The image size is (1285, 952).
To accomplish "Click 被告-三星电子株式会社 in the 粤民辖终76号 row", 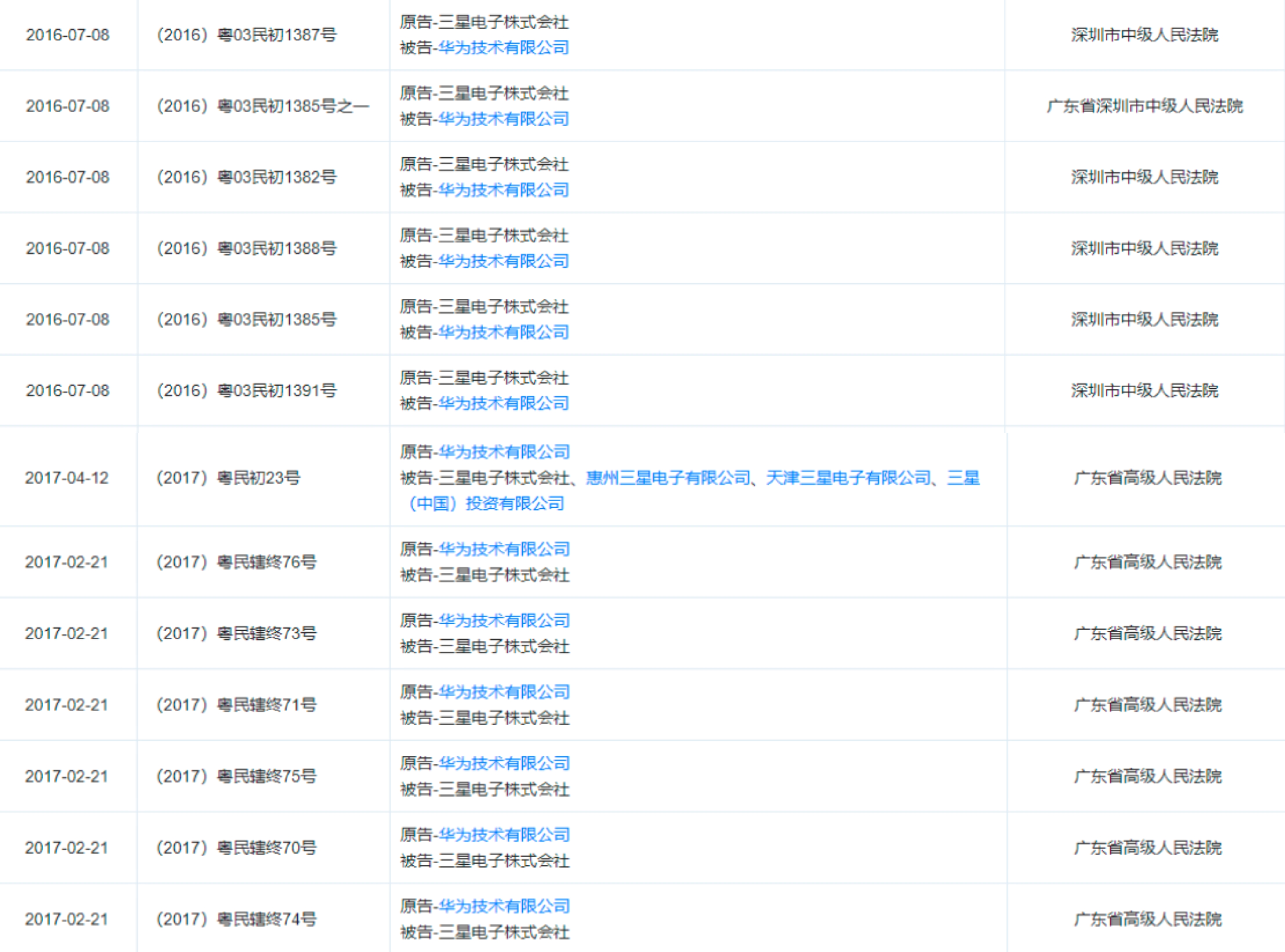I will pyautogui.click(x=485, y=575).
